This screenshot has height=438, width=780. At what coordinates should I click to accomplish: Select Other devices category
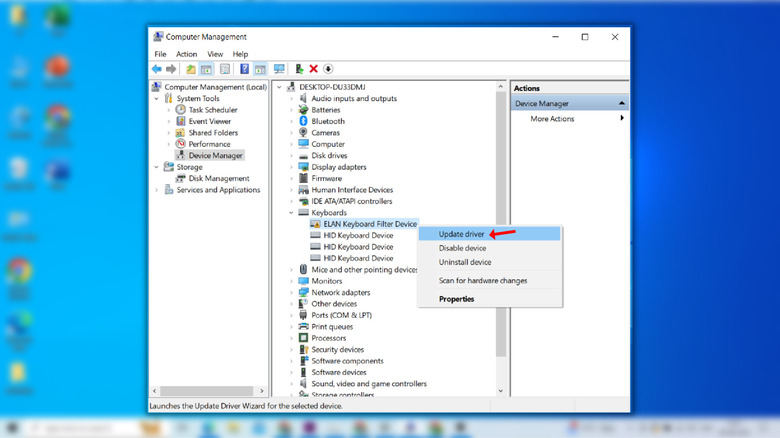coord(334,304)
